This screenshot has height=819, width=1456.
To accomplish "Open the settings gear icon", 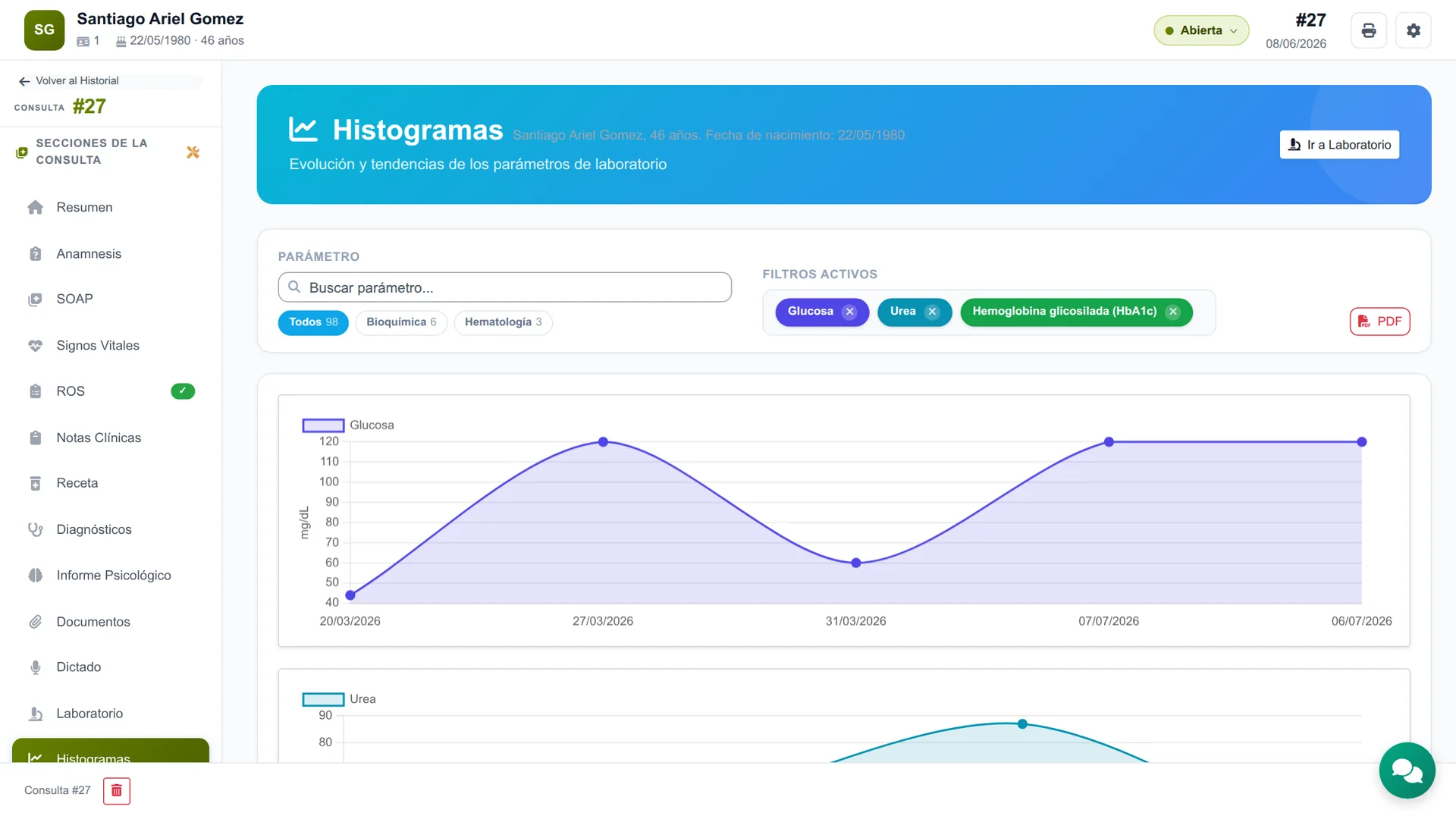I will (1413, 30).
